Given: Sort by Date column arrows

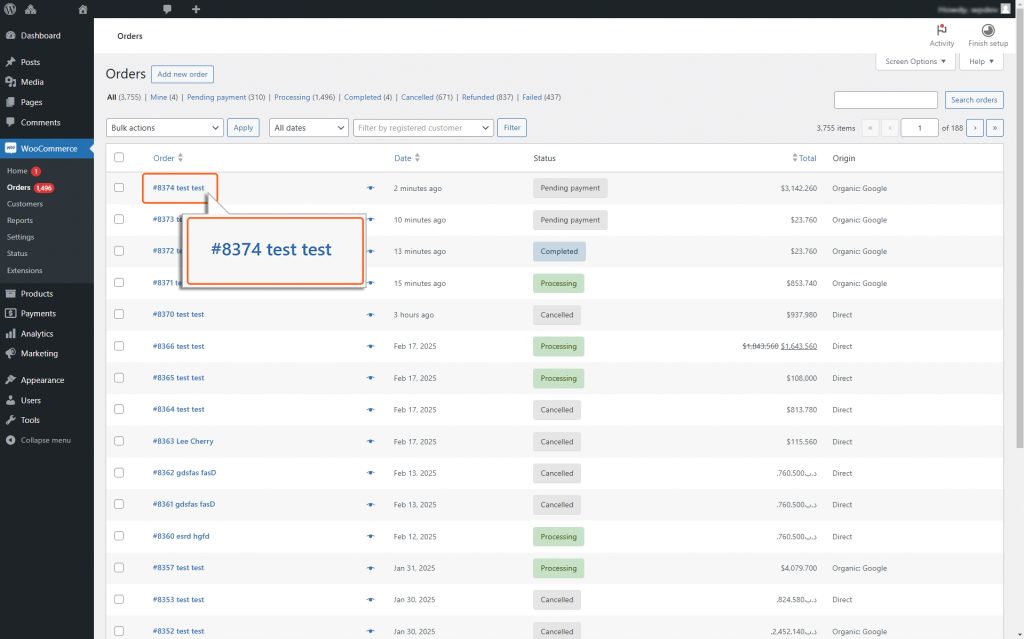Looking at the screenshot, I should pos(417,158).
